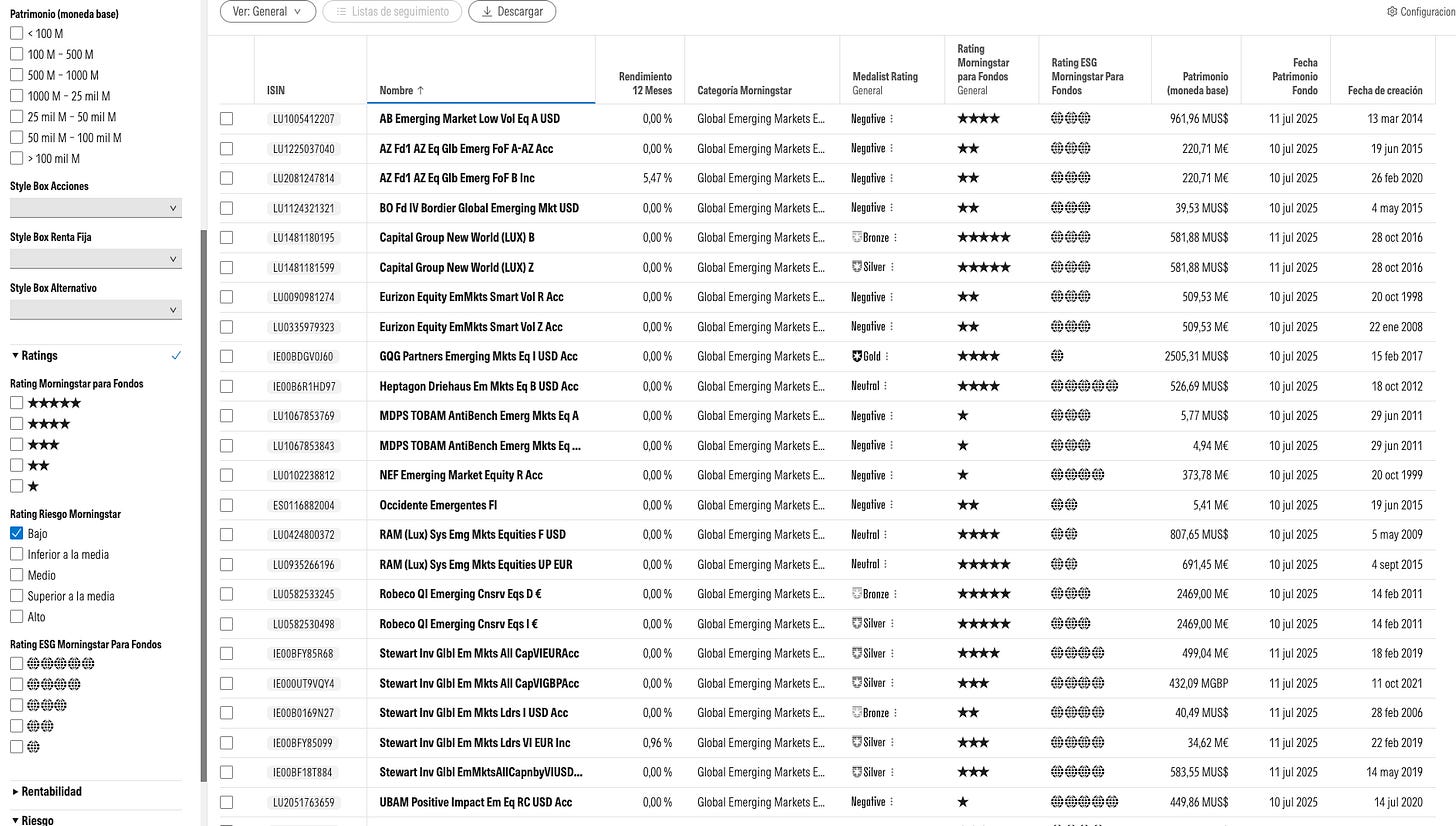Image resolution: width=1456 pixels, height=826 pixels.
Task: Click ISIN tag LU1005412207
Action: pyautogui.click(x=304, y=119)
